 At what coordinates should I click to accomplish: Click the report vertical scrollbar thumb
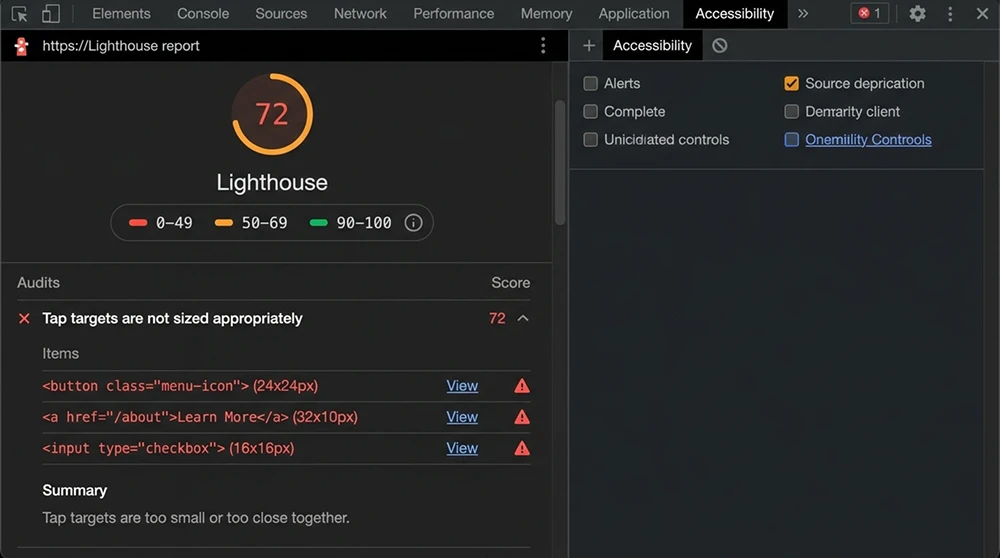coord(560,163)
